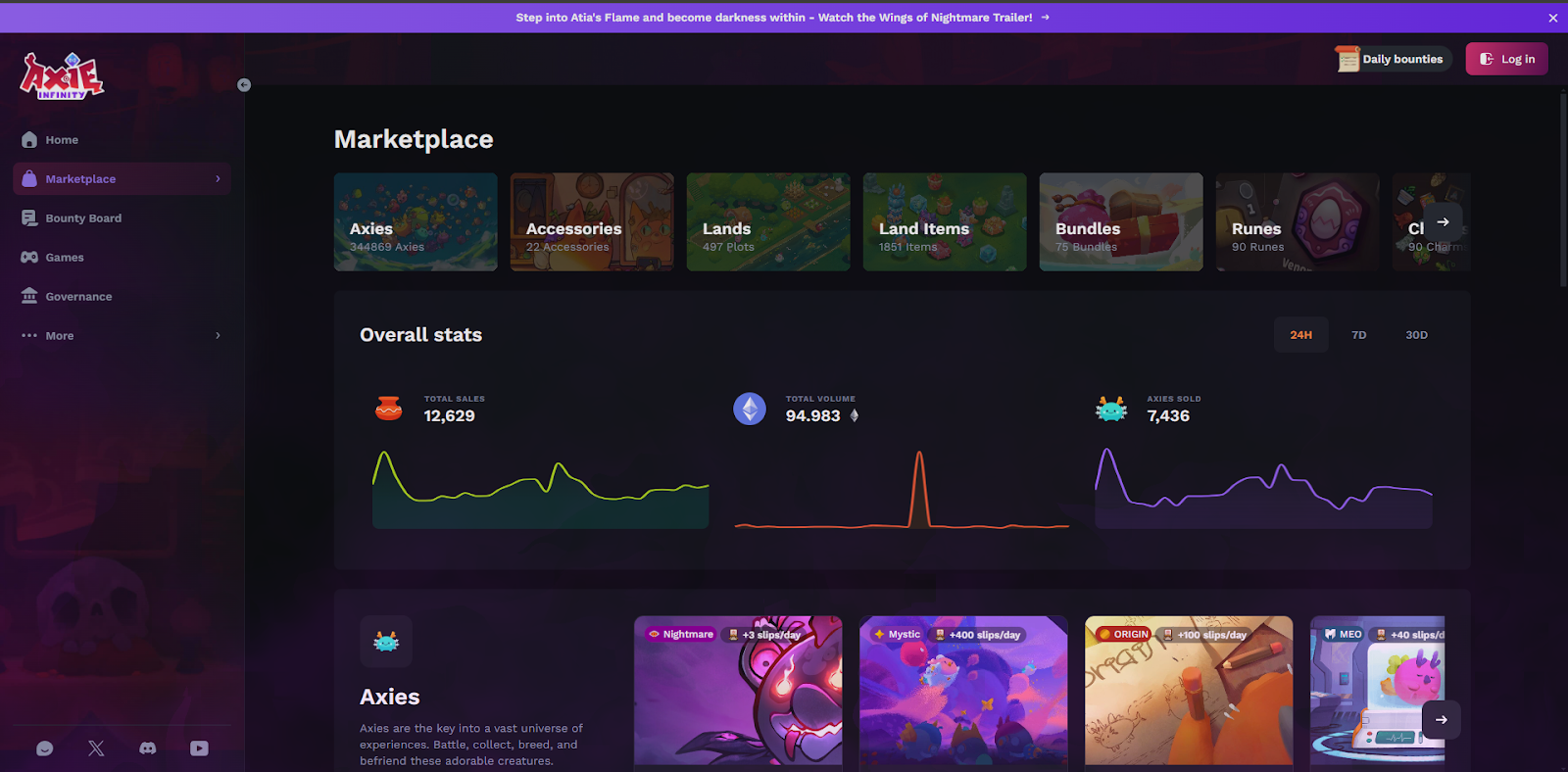Open the Discord social link
This screenshot has height=772, width=1568.
coord(148,748)
